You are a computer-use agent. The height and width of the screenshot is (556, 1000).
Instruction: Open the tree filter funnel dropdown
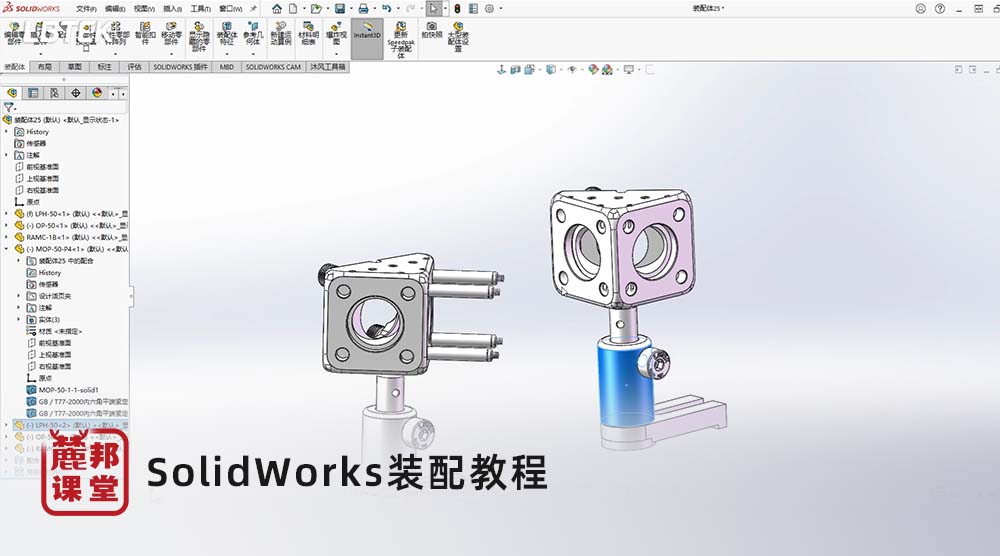[10, 107]
